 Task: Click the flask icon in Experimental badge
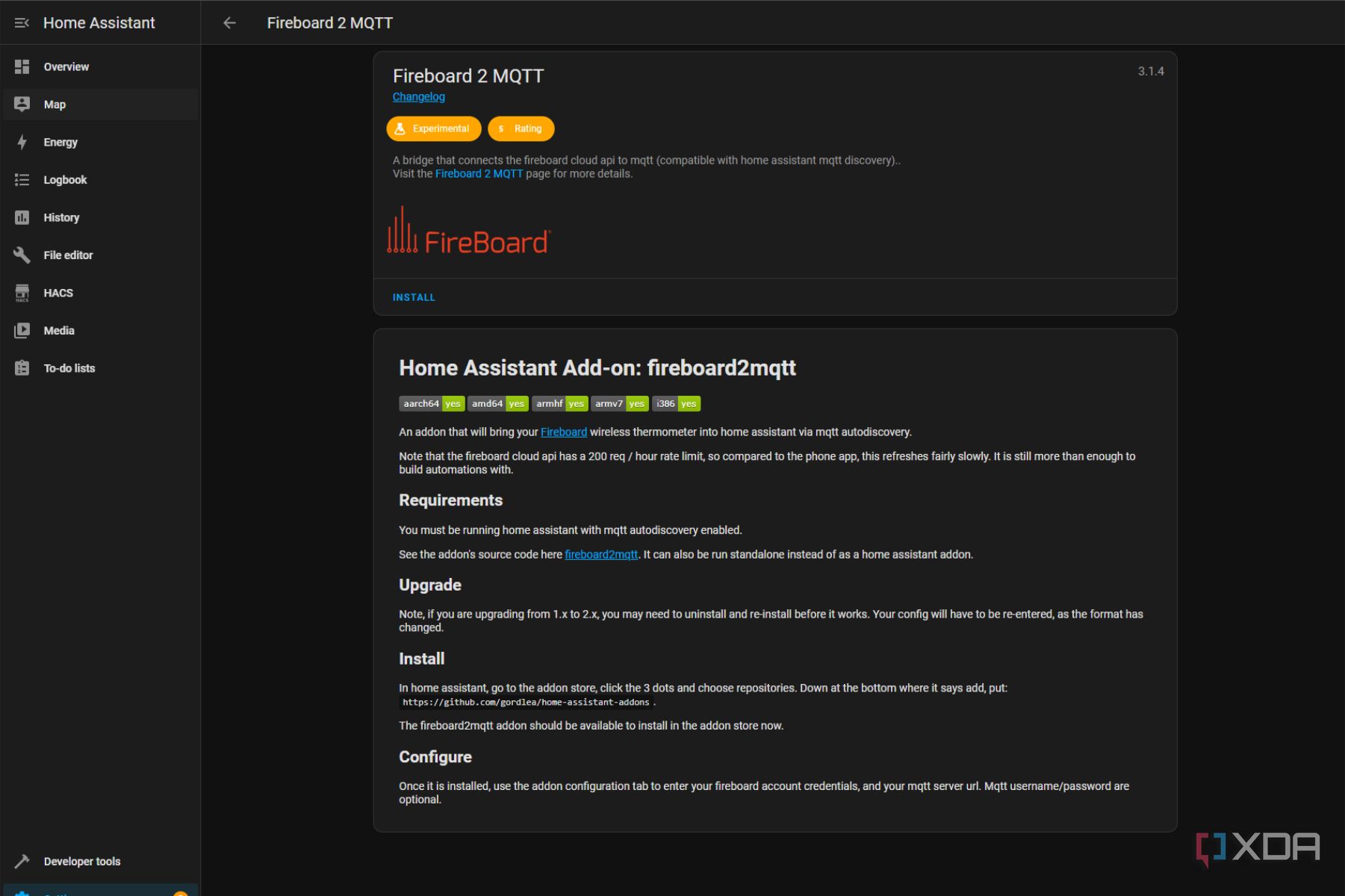[x=400, y=128]
